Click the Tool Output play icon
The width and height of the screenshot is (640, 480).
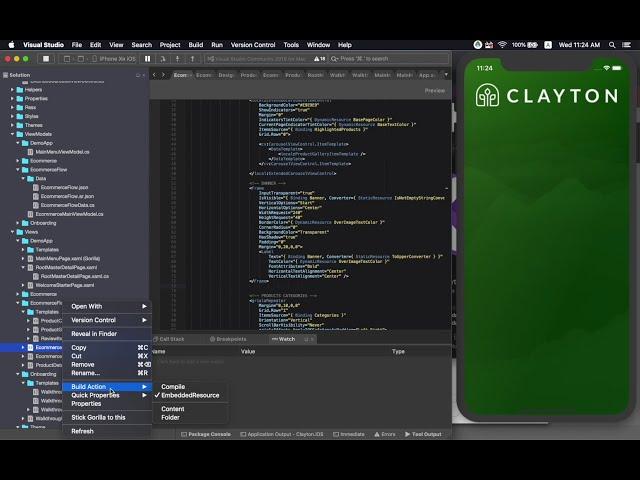[407, 434]
